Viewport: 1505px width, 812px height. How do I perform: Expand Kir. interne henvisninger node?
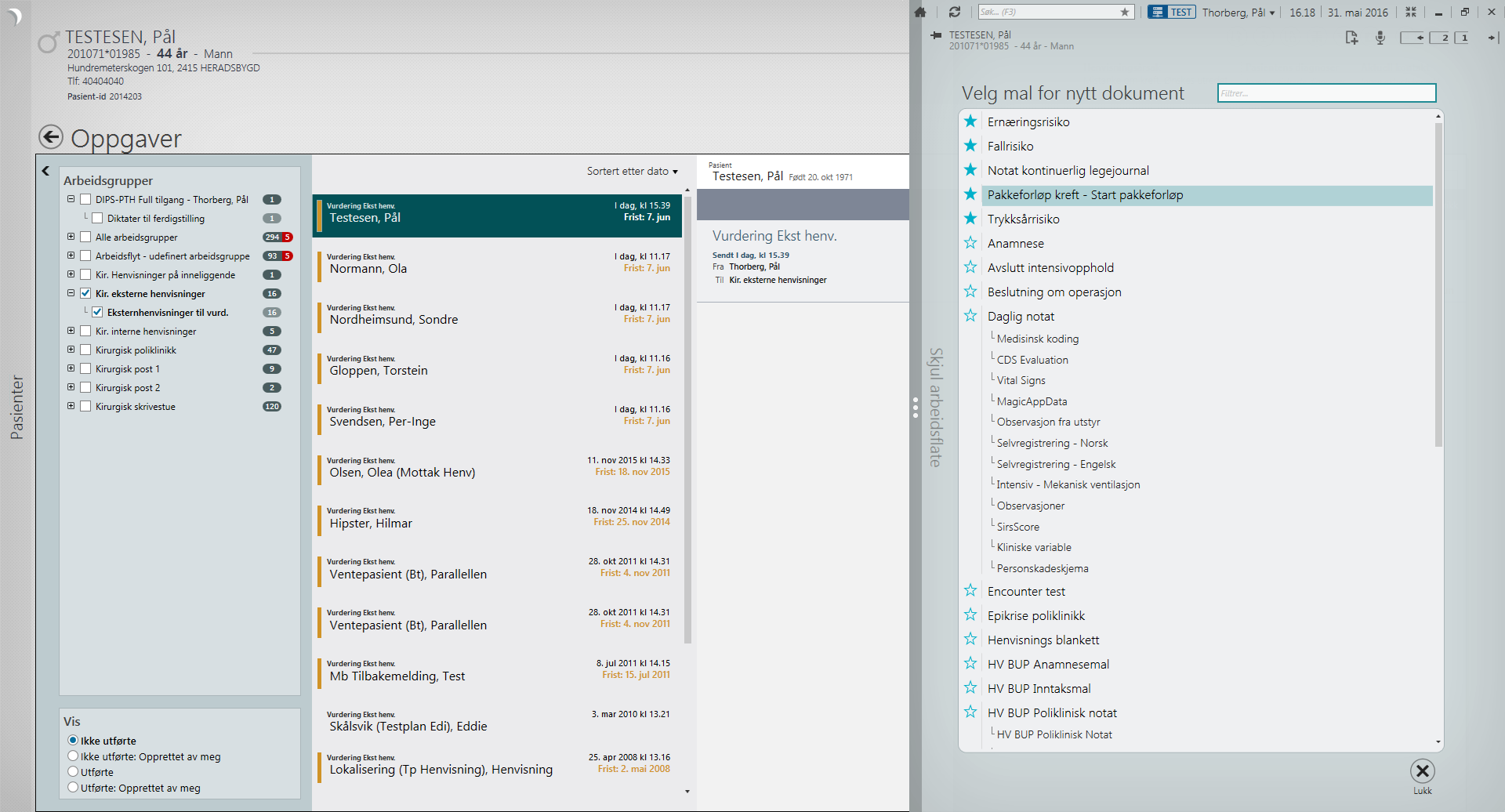[x=71, y=331]
